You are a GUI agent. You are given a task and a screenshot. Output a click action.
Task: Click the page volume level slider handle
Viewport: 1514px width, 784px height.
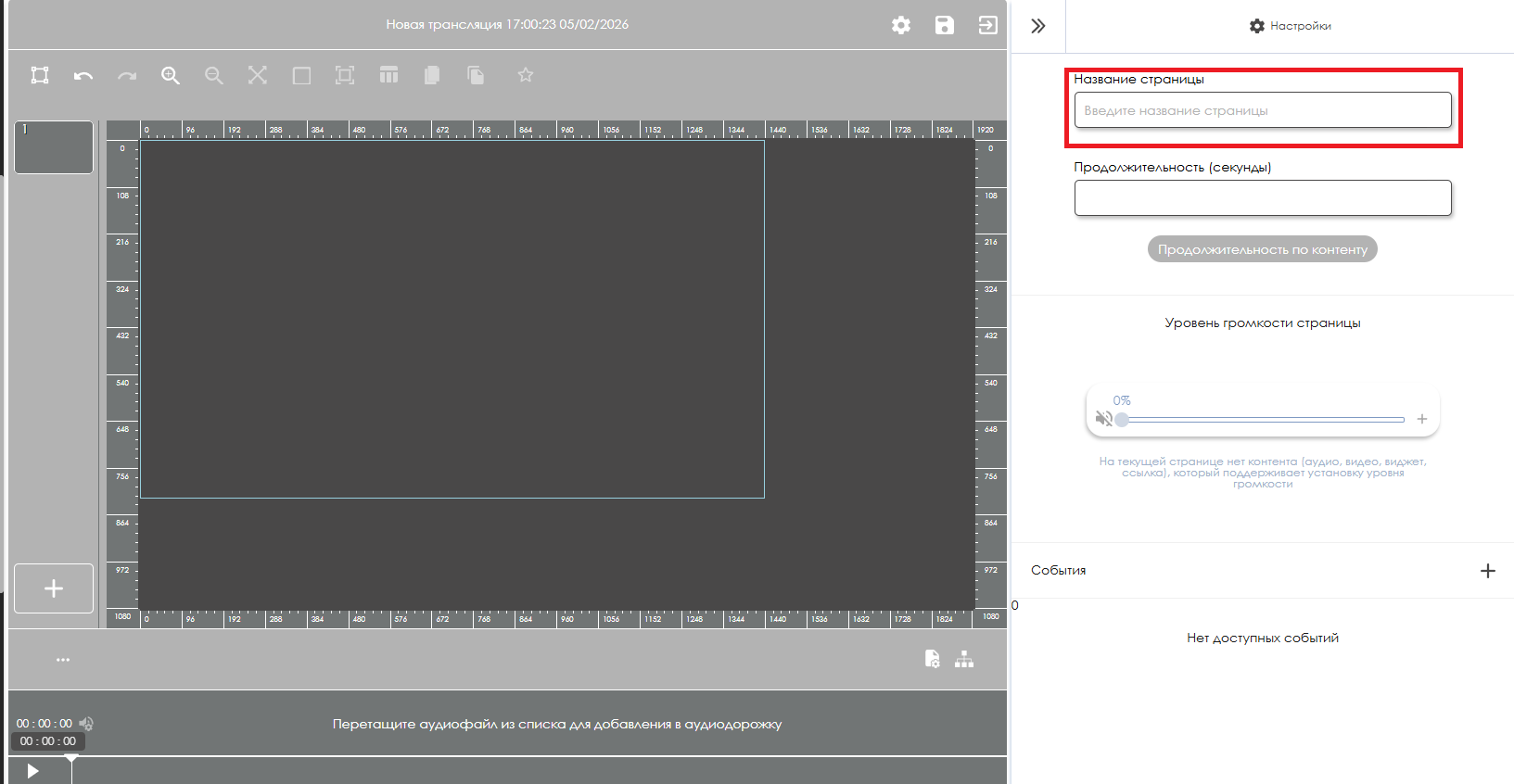[1122, 420]
